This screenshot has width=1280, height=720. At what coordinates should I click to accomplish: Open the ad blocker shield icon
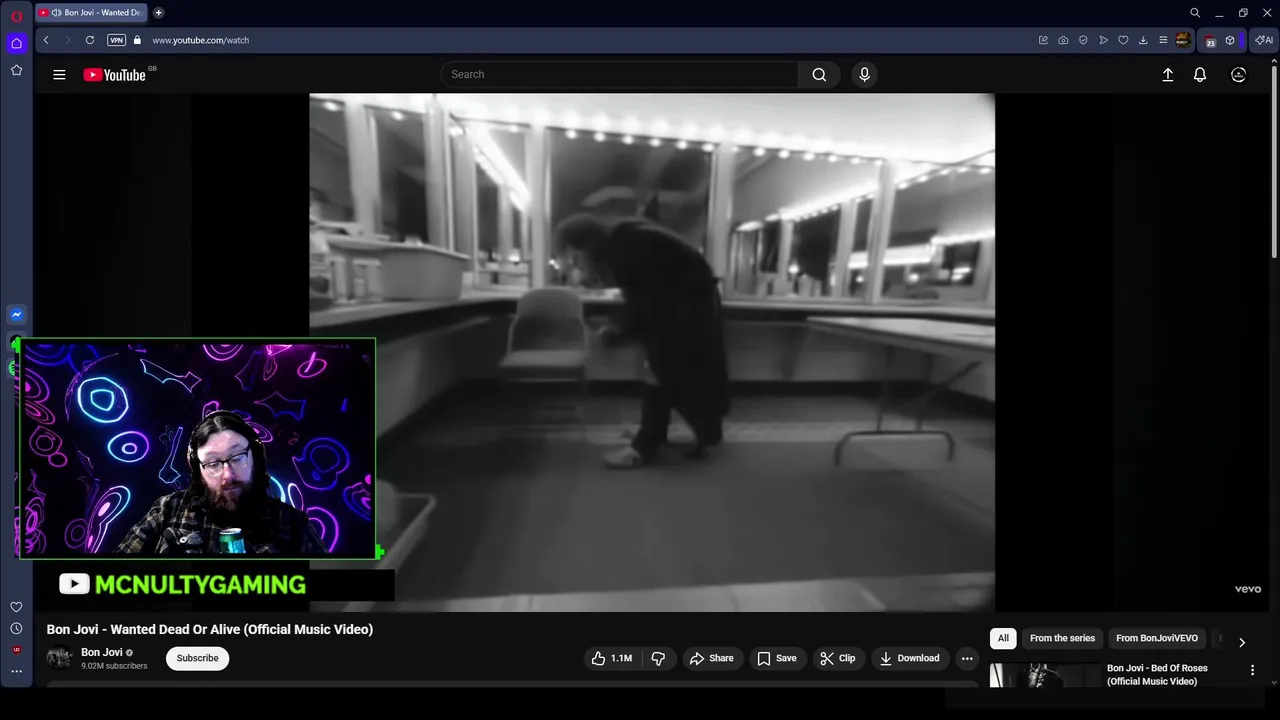[x=1083, y=40]
